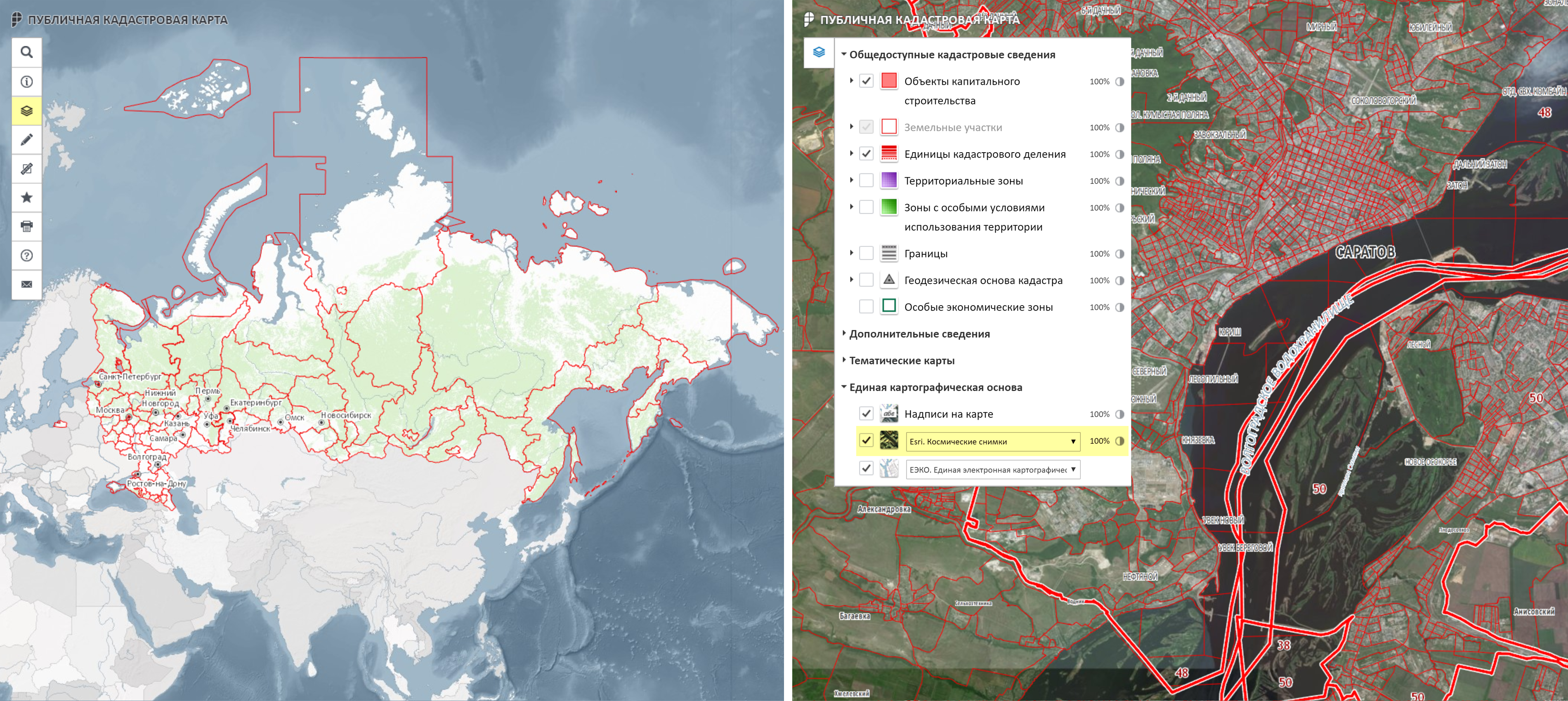Click Новосибирск city label on map
This screenshot has height=701, width=1568.
(346, 415)
